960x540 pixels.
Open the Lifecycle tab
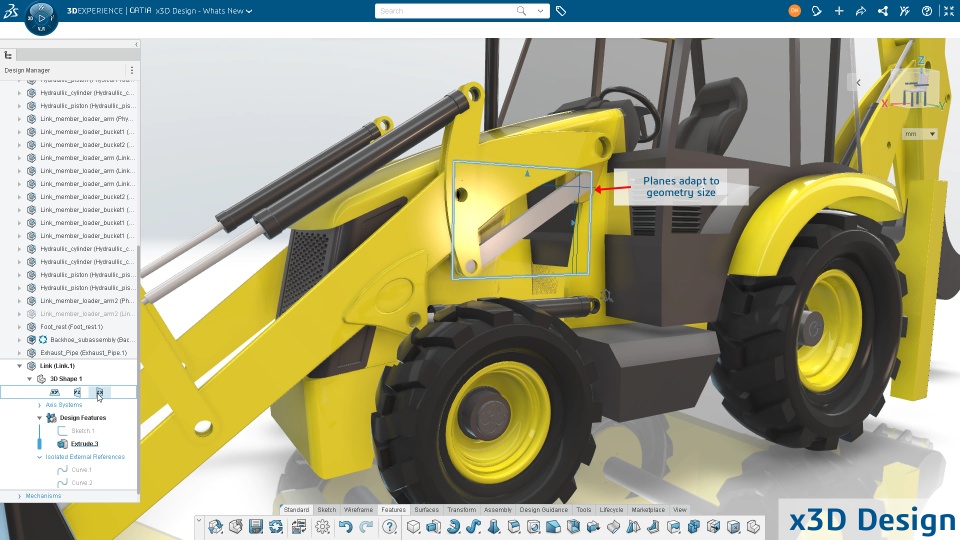[611, 509]
